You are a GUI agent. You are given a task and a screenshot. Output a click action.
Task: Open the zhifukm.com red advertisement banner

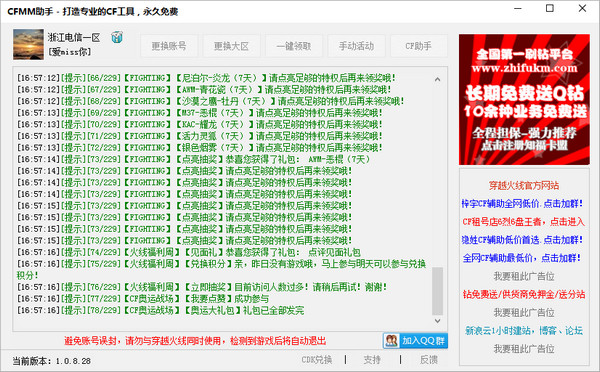coord(524,100)
